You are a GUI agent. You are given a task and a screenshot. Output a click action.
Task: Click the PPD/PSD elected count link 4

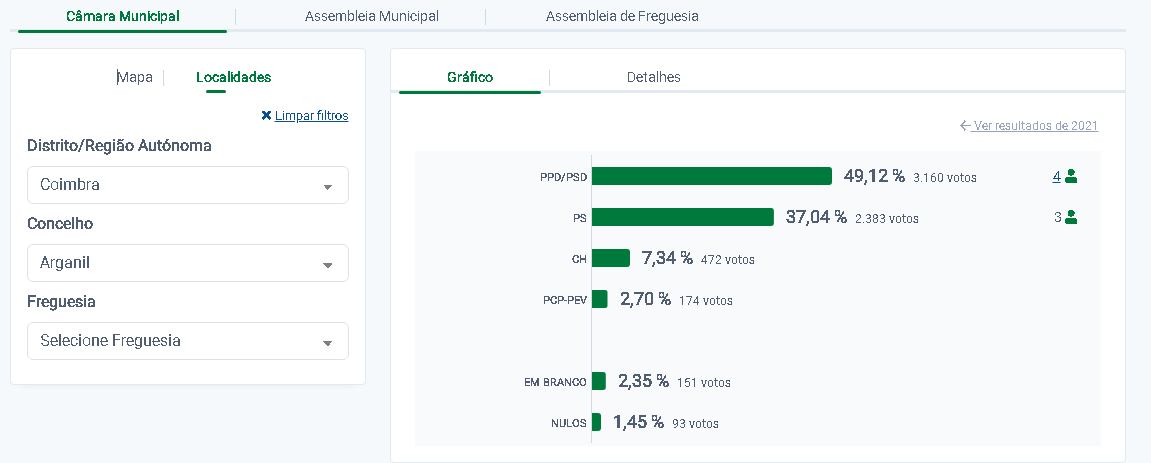click(x=1056, y=176)
